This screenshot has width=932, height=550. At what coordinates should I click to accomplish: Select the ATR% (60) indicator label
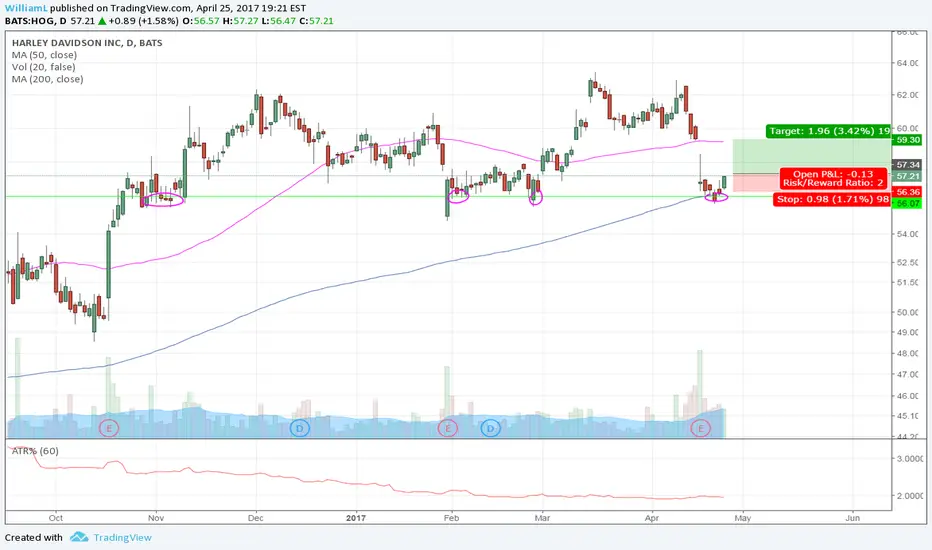35,451
